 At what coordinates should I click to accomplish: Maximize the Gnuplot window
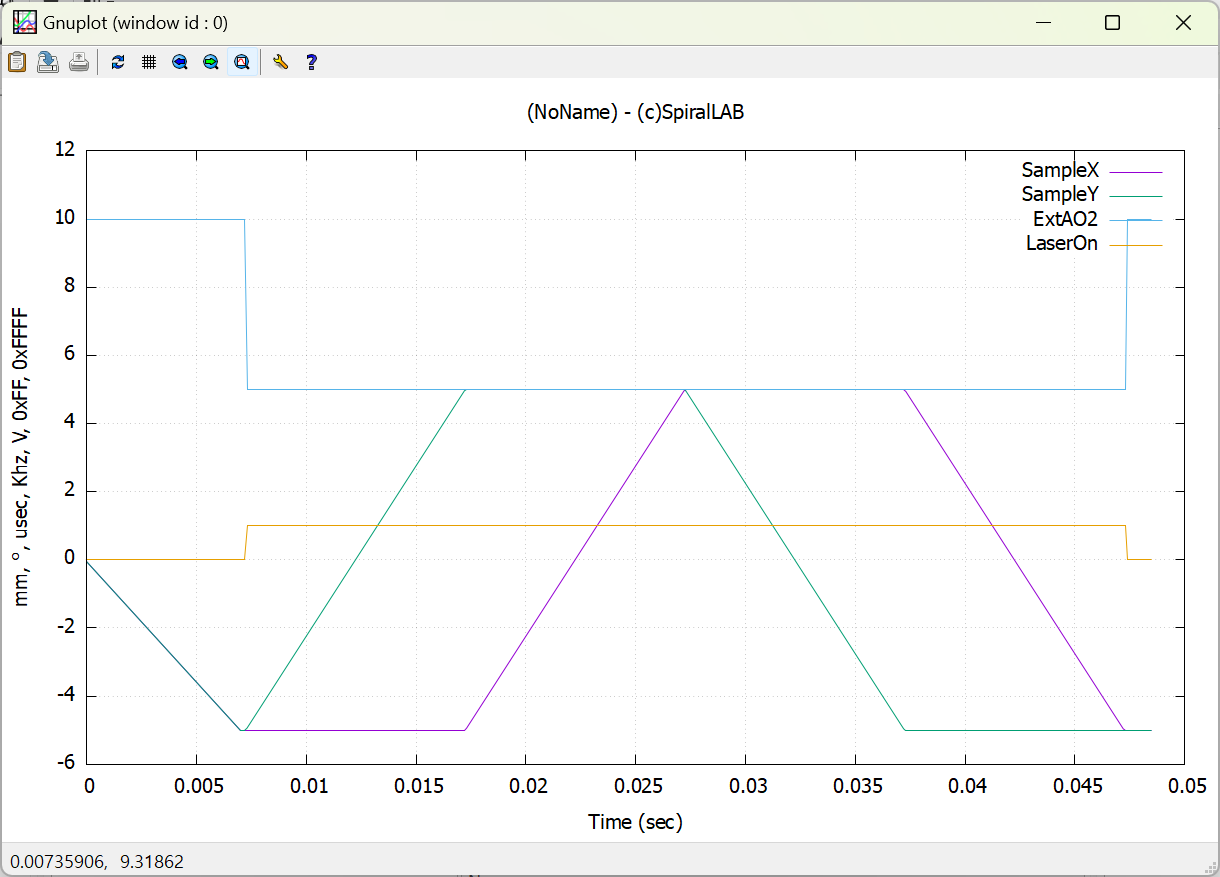coord(1112,23)
